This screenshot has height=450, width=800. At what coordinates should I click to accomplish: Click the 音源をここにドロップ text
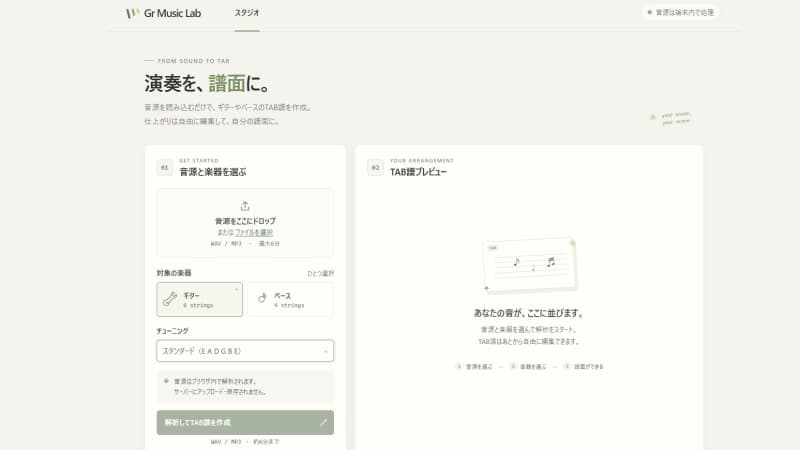pos(245,221)
